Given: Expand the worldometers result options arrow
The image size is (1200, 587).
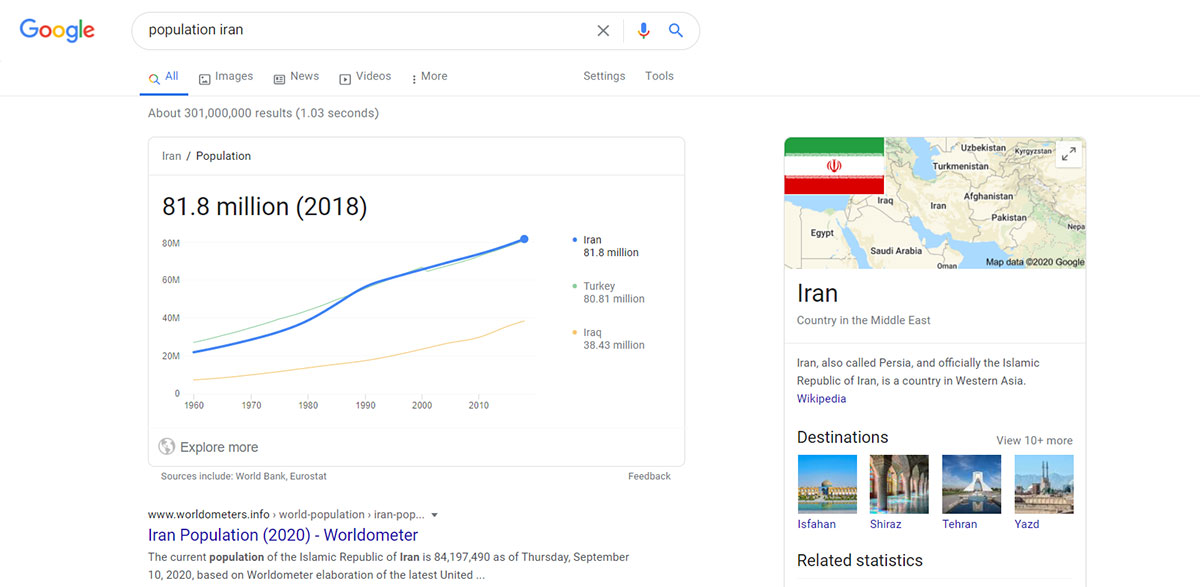Looking at the screenshot, I should 435,515.
